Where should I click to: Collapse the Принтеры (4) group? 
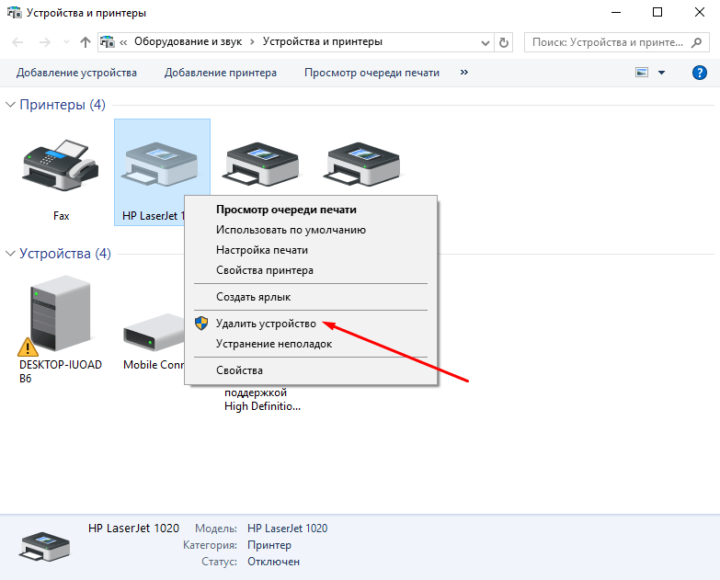click(11, 105)
